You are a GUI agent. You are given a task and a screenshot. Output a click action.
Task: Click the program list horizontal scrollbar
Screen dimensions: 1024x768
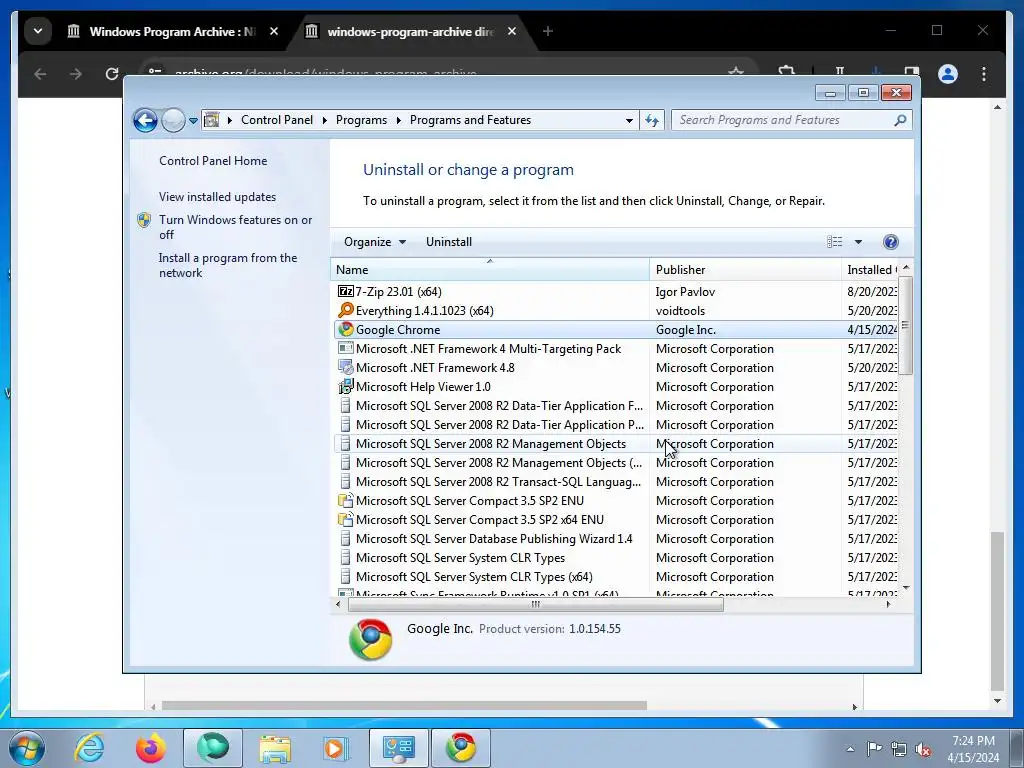pyautogui.click(x=536, y=605)
